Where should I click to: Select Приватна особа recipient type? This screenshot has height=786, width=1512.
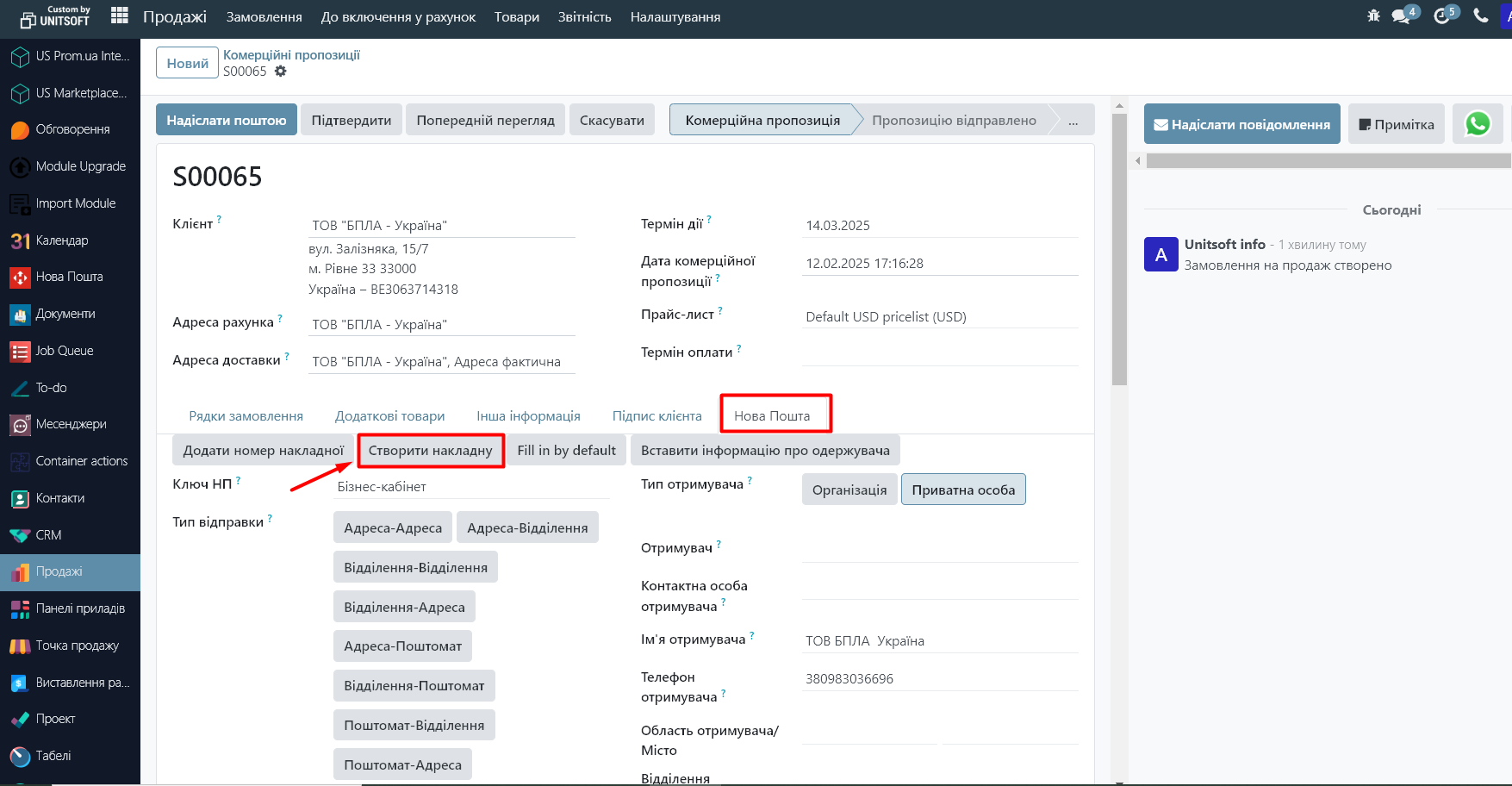[962, 490]
